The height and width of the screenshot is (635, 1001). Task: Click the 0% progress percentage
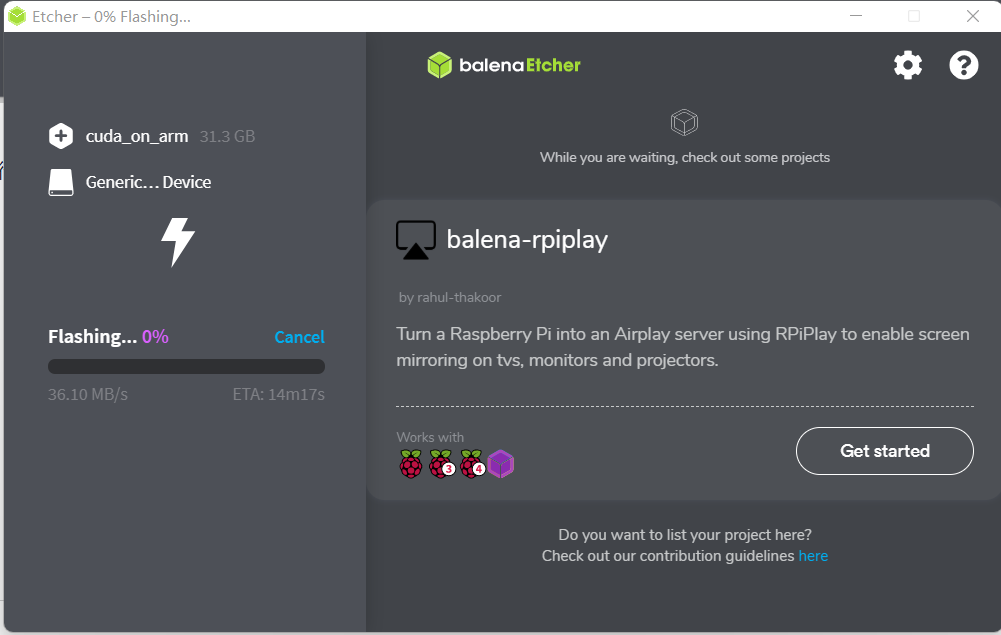pos(155,336)
